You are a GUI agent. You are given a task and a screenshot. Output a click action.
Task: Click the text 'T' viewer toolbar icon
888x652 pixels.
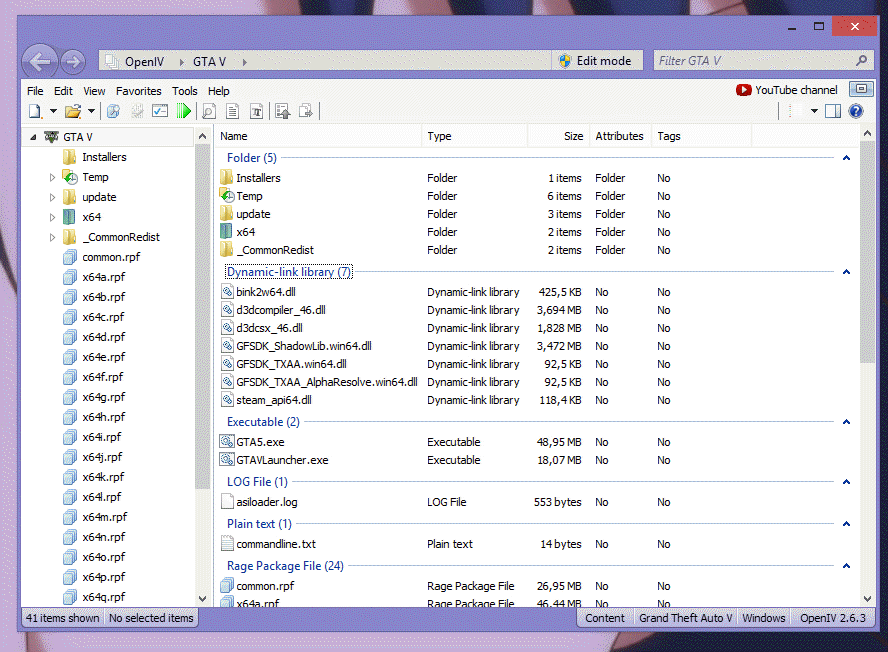pos(256,111)
